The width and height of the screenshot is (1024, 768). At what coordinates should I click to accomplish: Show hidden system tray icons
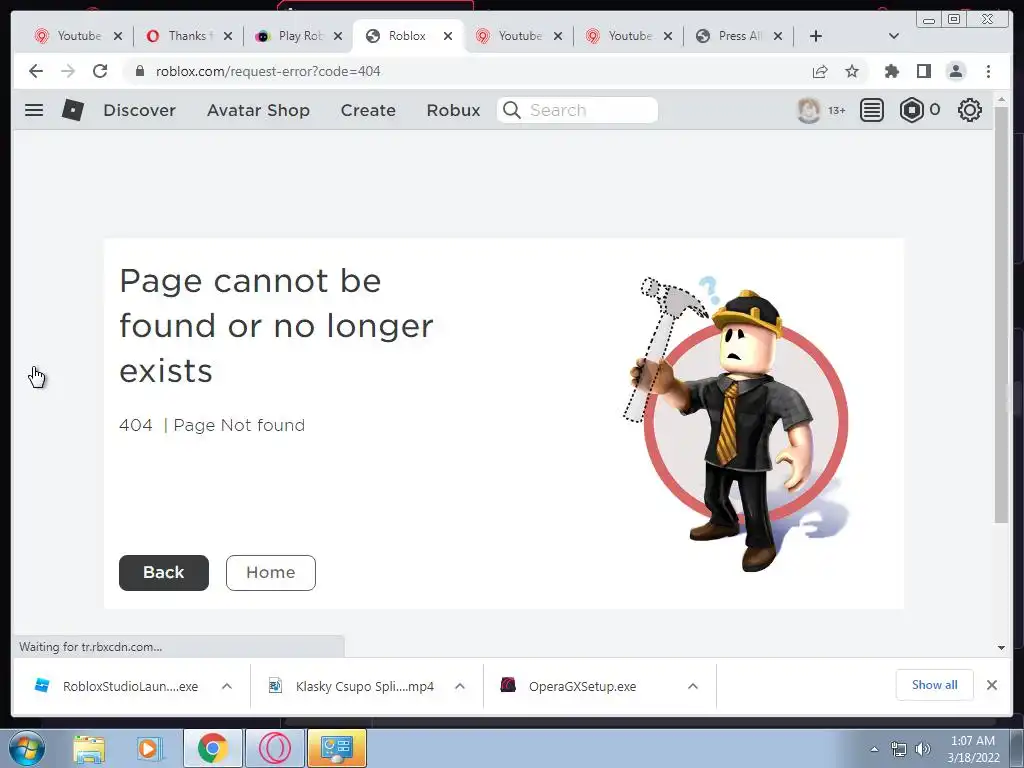pyautogui.click(x=874, y=749)
